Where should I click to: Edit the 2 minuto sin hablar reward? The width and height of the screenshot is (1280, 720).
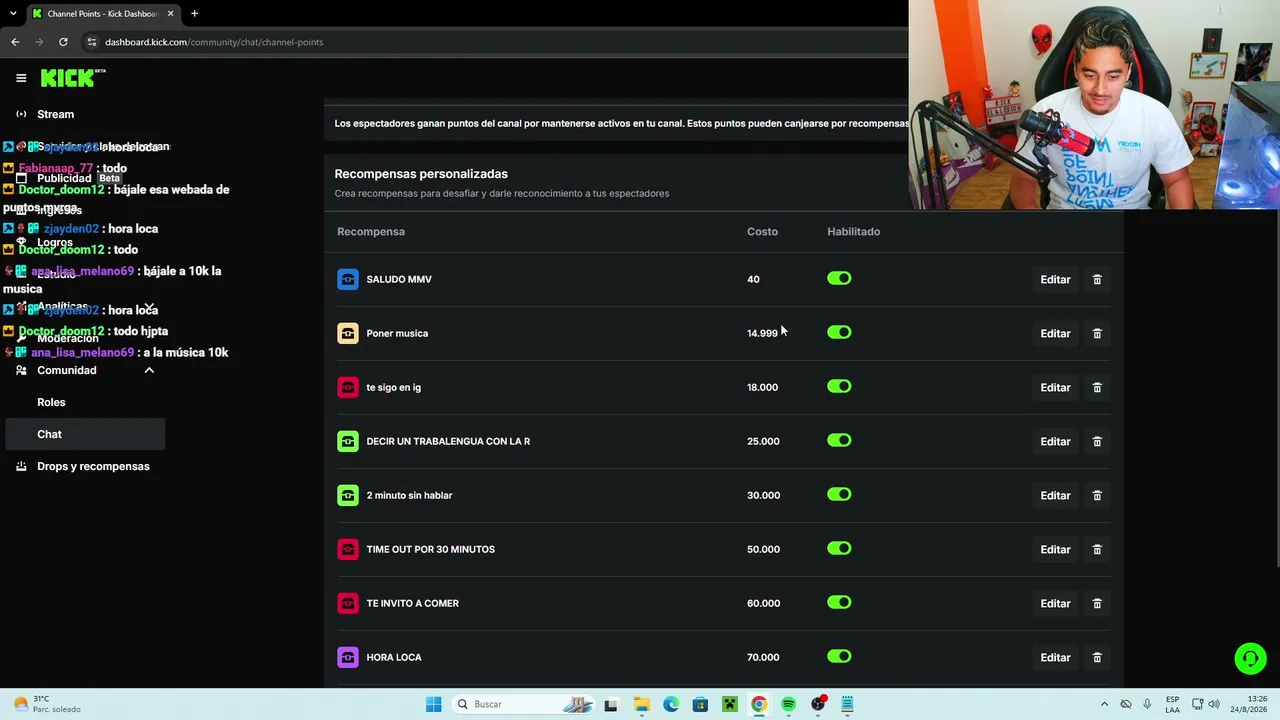pos(1055,496)
